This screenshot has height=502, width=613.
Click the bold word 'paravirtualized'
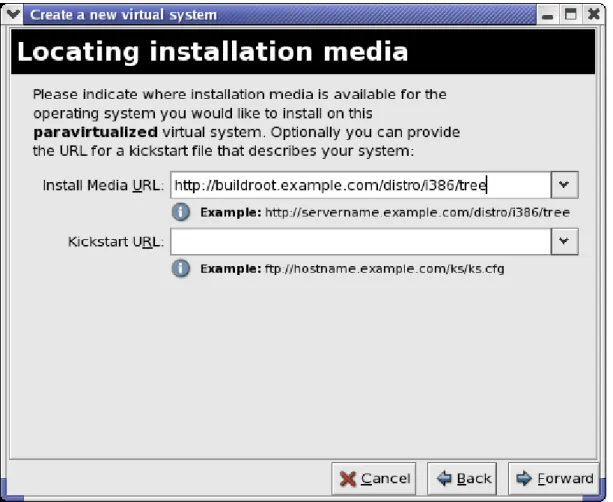tap(95, 132)
